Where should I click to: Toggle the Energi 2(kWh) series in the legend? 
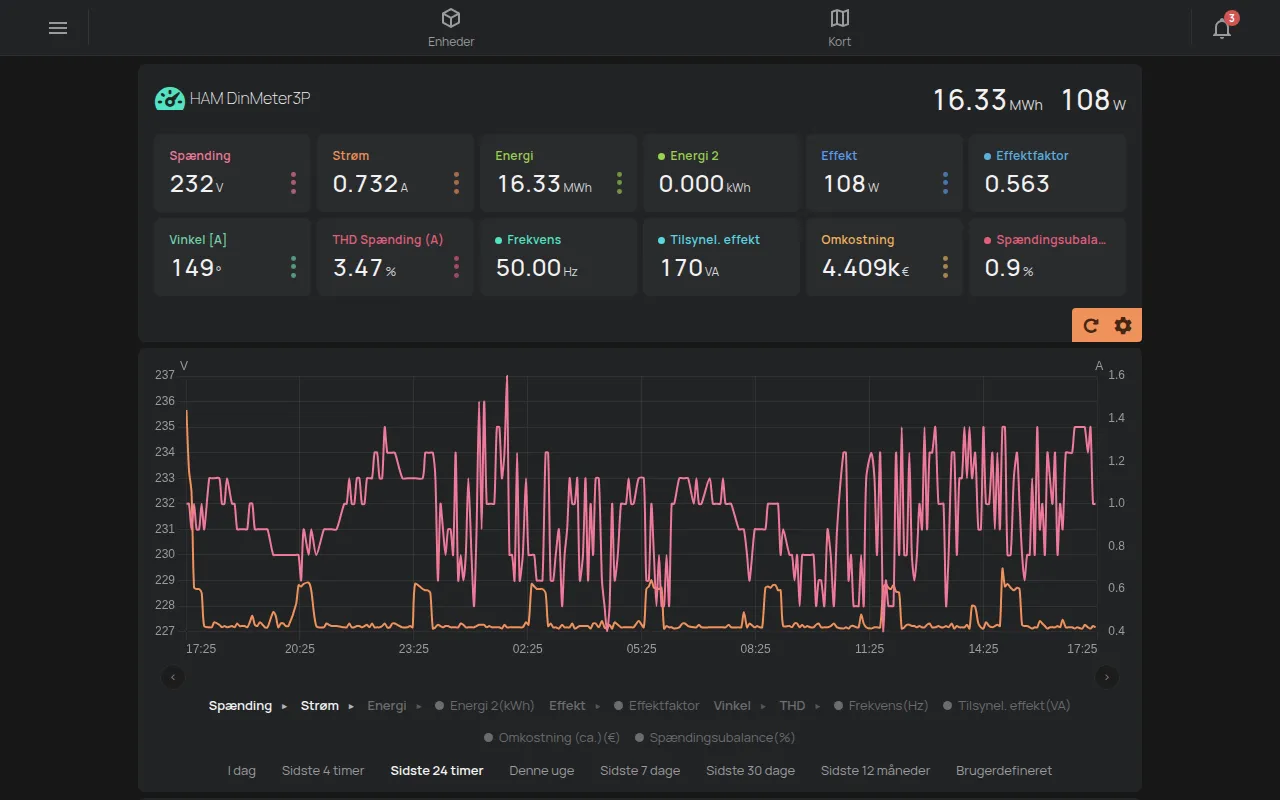click(x=485, y=706)
